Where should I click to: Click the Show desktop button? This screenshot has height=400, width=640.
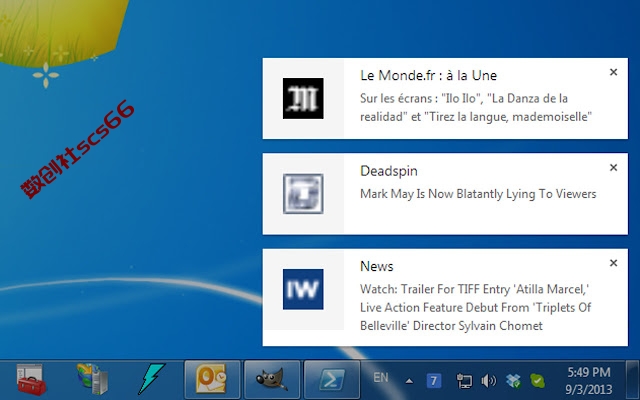tap(632, 379)
